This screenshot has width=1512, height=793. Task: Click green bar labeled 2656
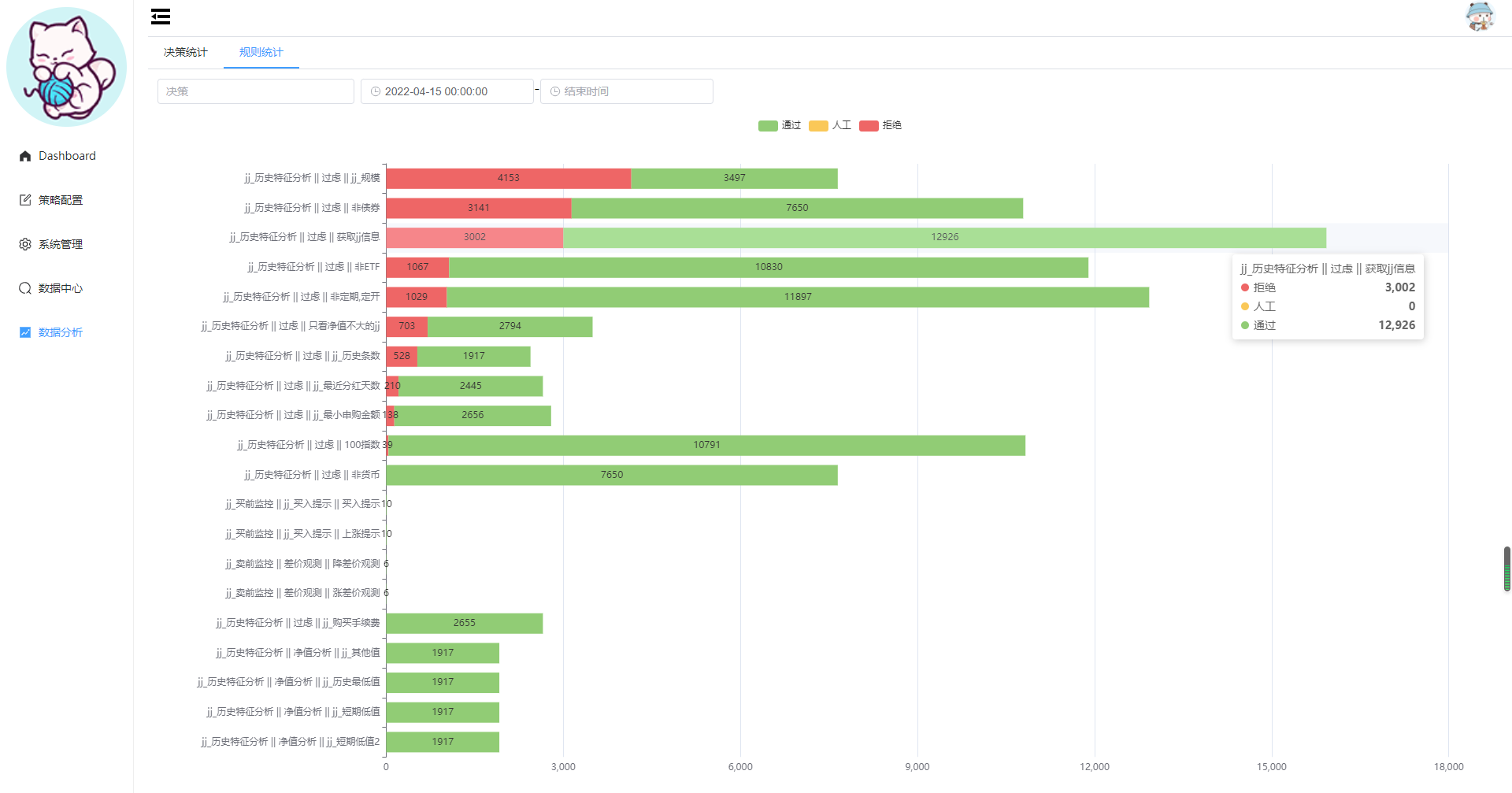[x=472, y=416]
